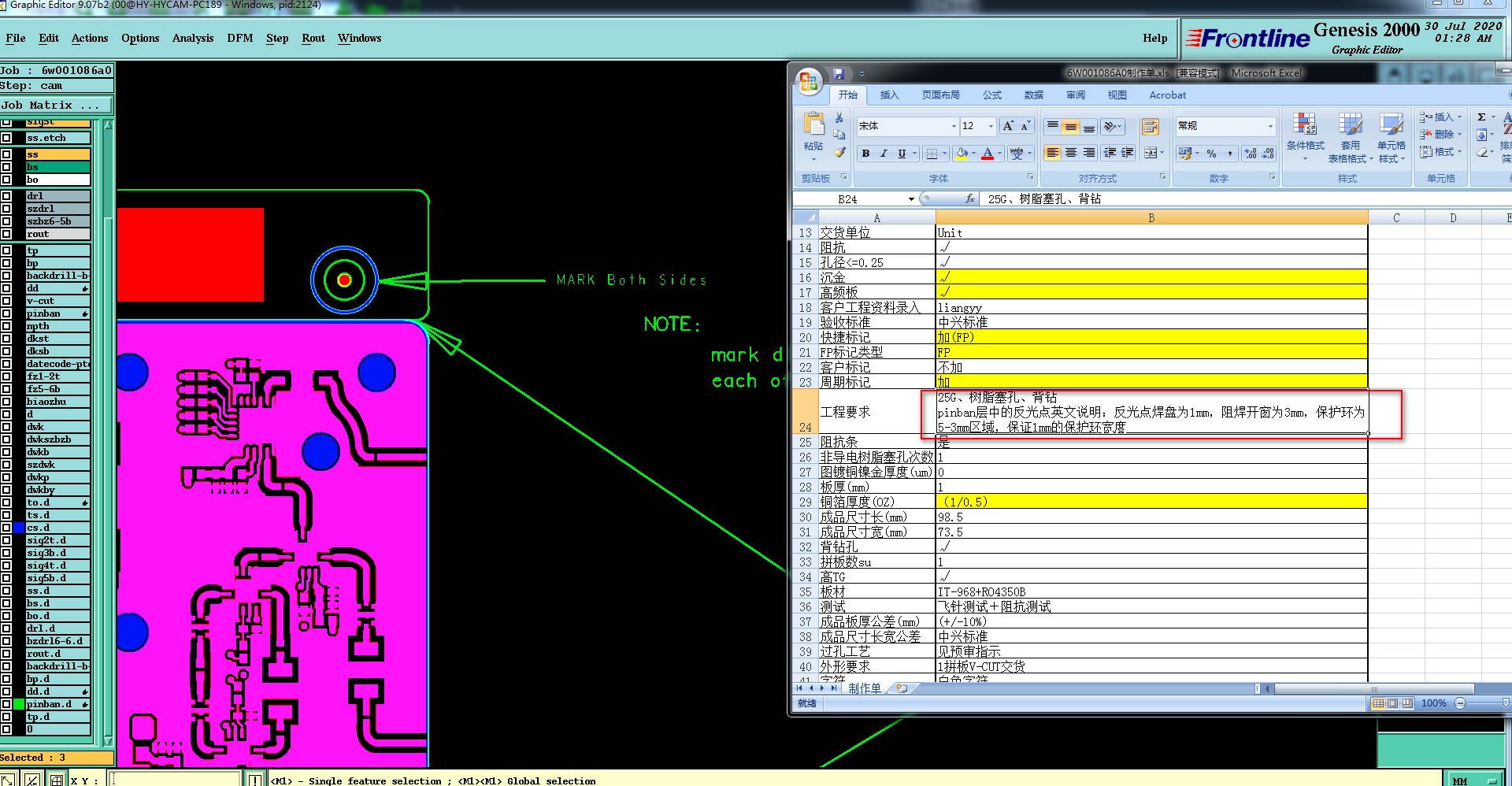1512x786 pixels.
Task: Click the exclamation icon in Genesis status bar
Action: tap(255, 780)
